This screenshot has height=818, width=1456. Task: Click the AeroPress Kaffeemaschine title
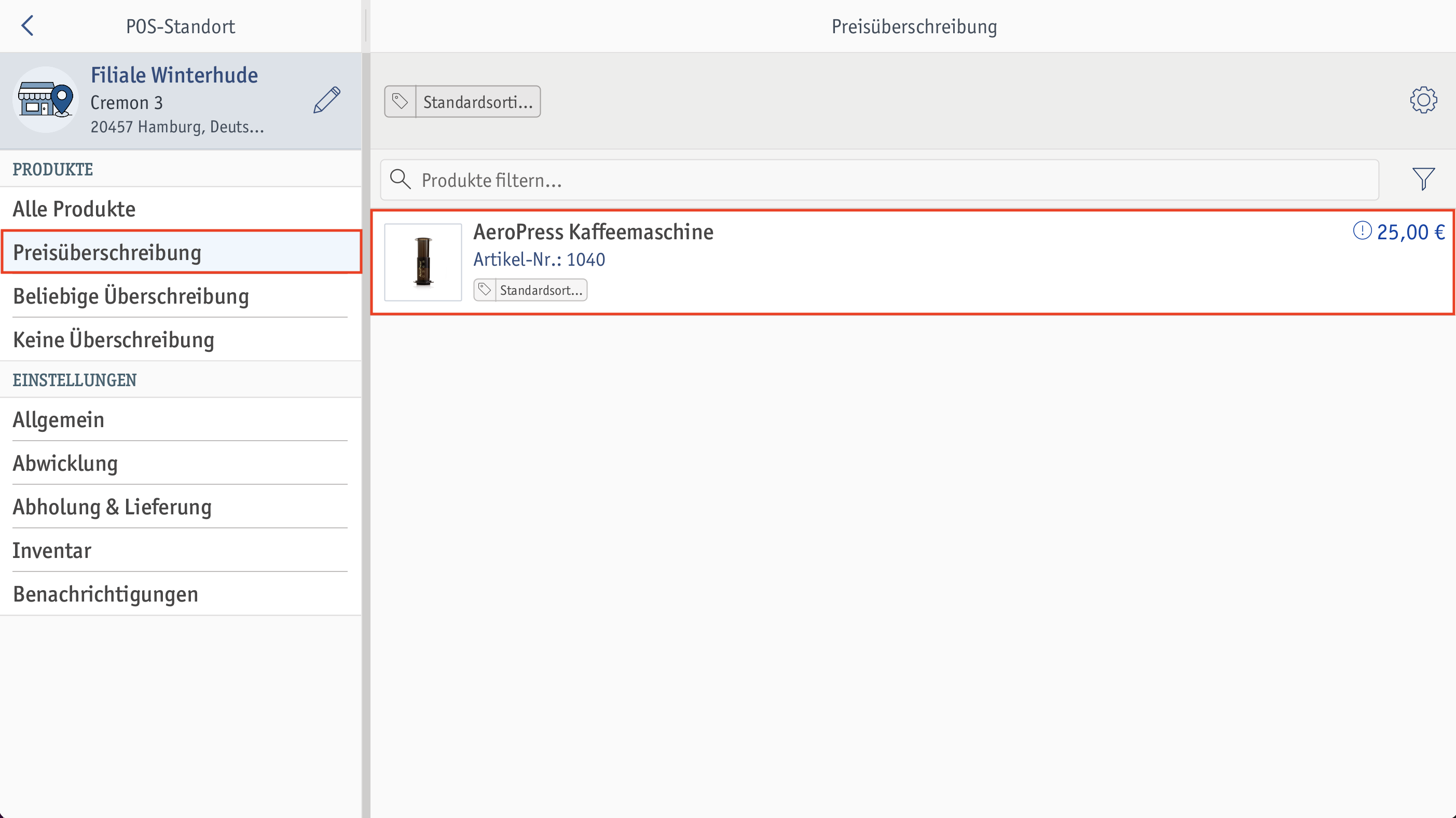(x=594, y=233)
